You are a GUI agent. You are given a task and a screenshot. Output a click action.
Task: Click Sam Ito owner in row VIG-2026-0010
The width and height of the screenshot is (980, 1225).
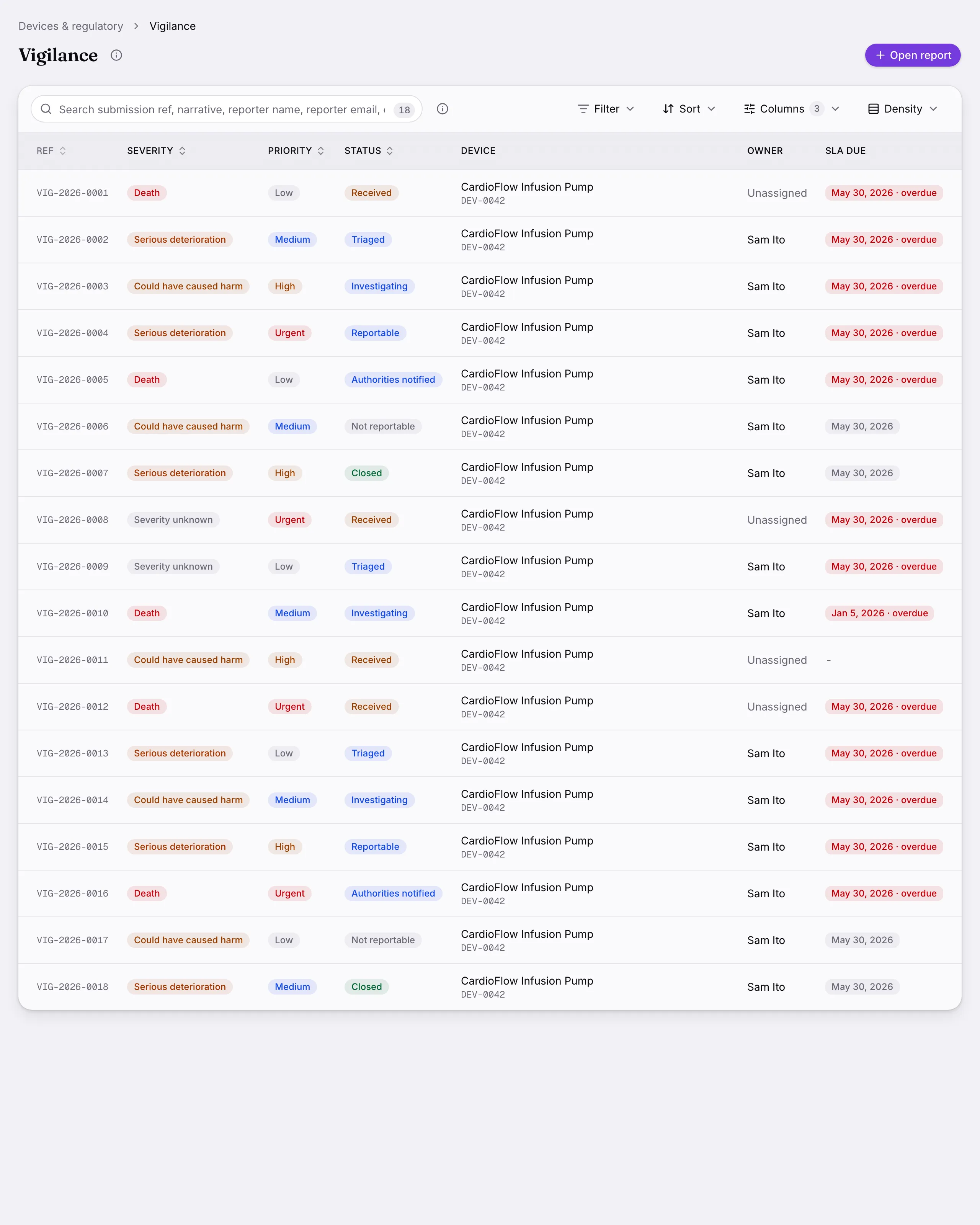click(766, 614)
